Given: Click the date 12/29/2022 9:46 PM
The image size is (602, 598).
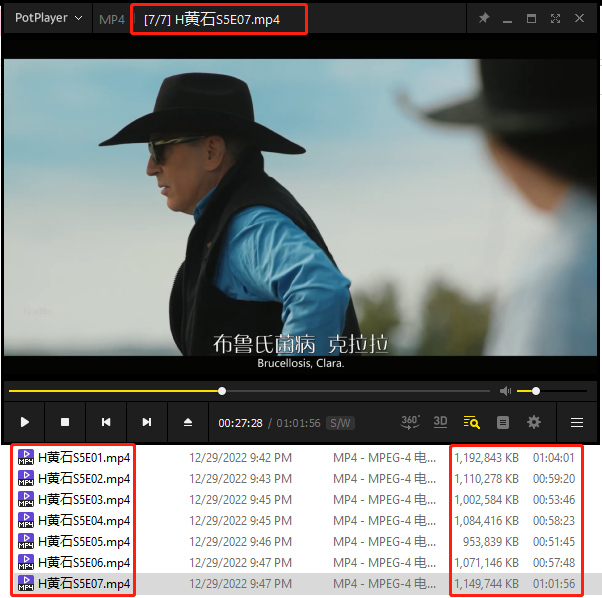Looking at the screenshot, I should (240, 542).
